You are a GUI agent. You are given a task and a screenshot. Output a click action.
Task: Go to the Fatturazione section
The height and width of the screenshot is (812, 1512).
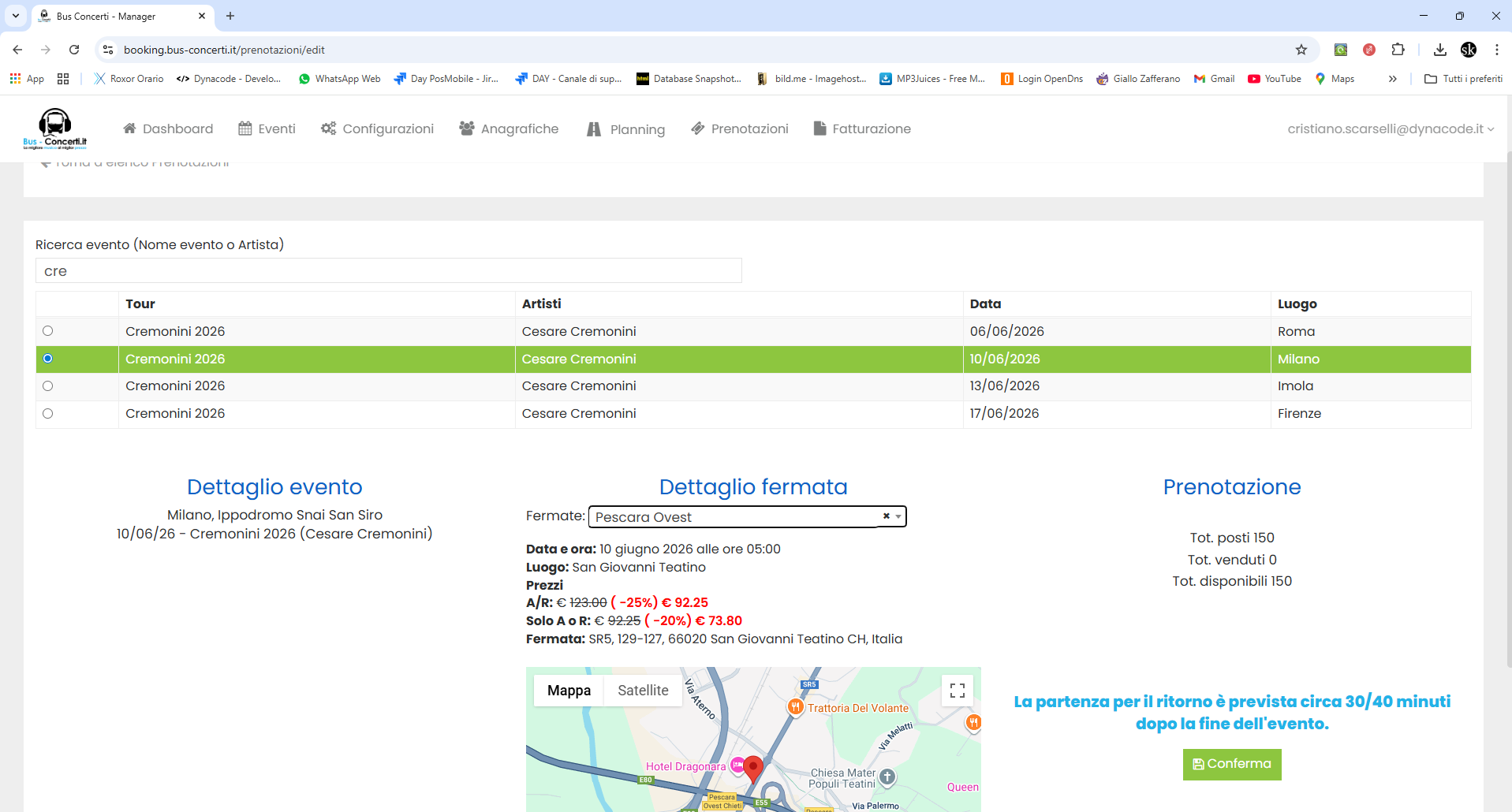862,129
